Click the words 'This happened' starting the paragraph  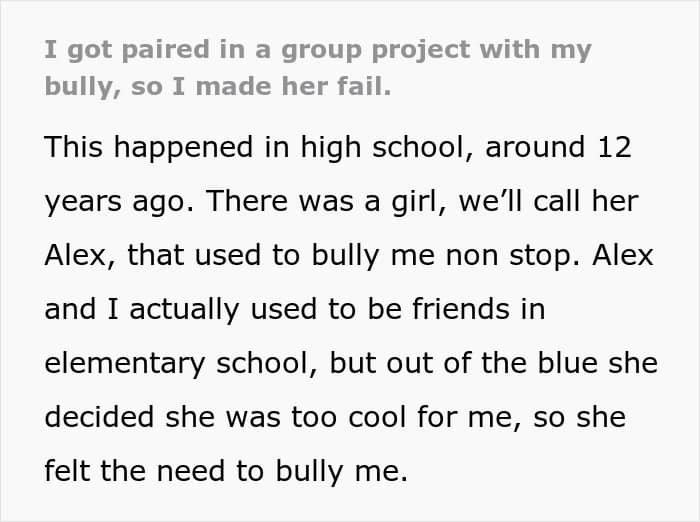pyautogui.click(x=149, y=147)
